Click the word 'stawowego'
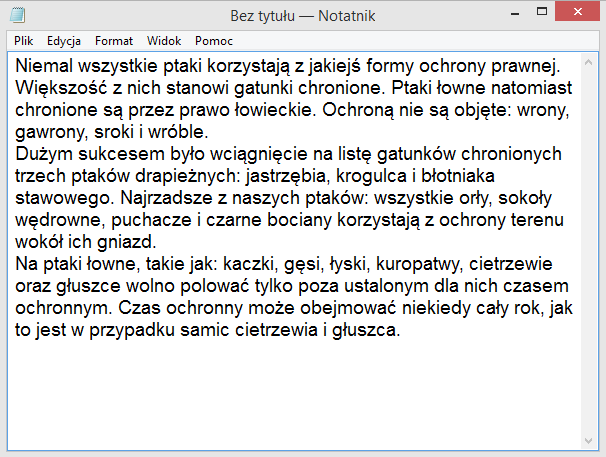606x457 pixels. point(65,198)
